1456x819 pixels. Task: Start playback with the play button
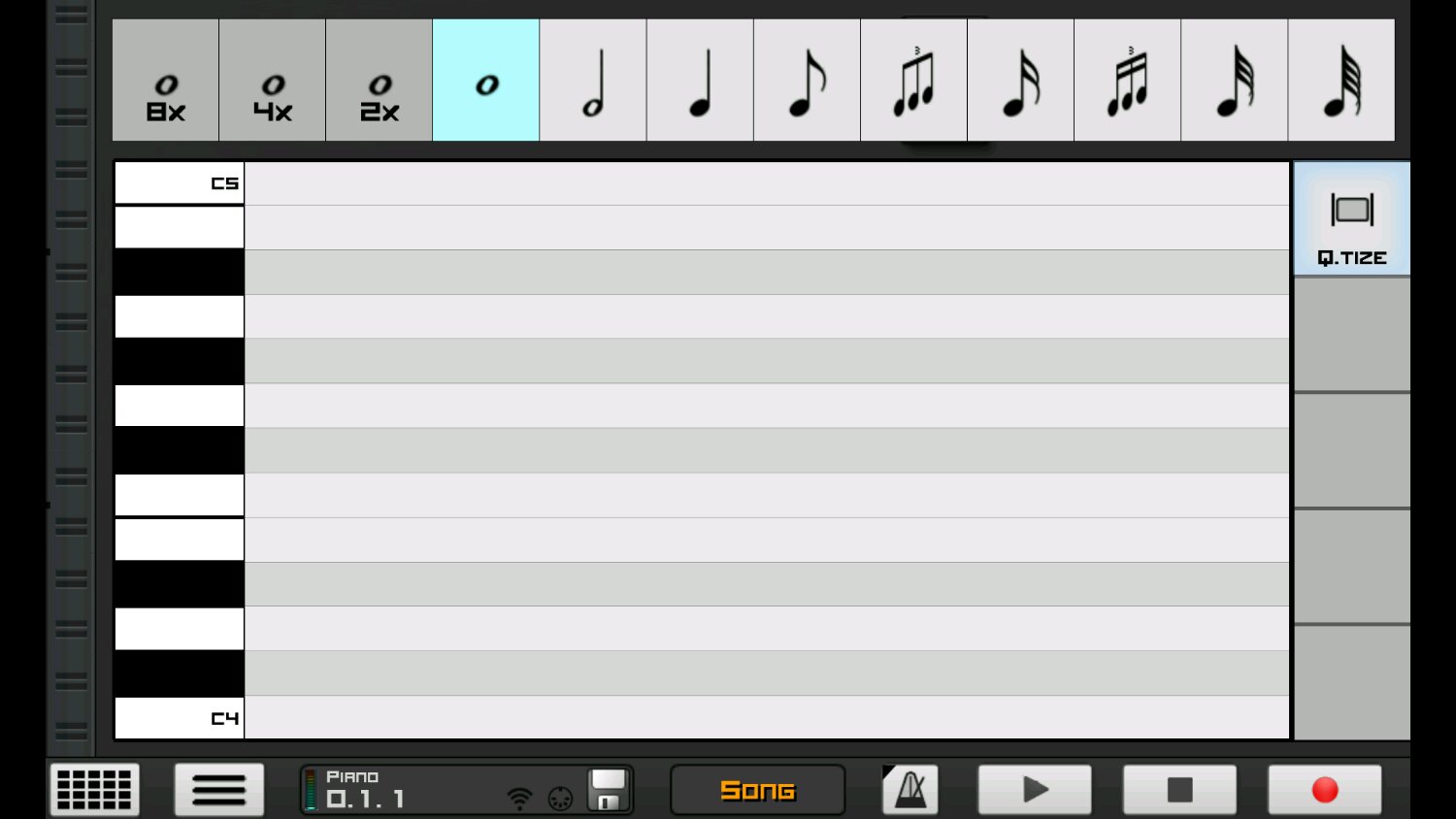pyautogui.click(x=1035, y=790)
